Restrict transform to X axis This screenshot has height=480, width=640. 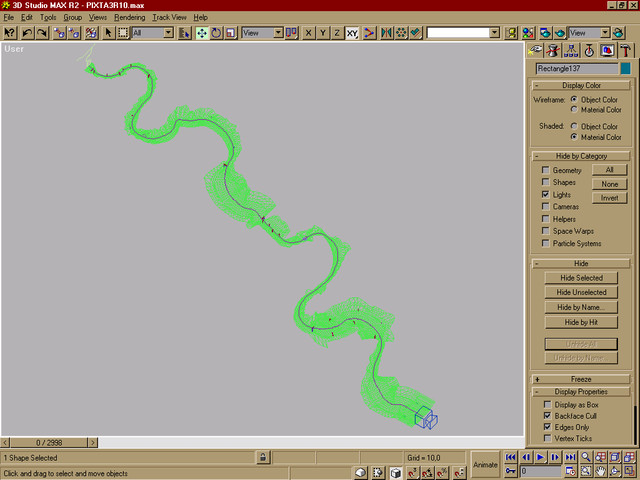(308, 33)
